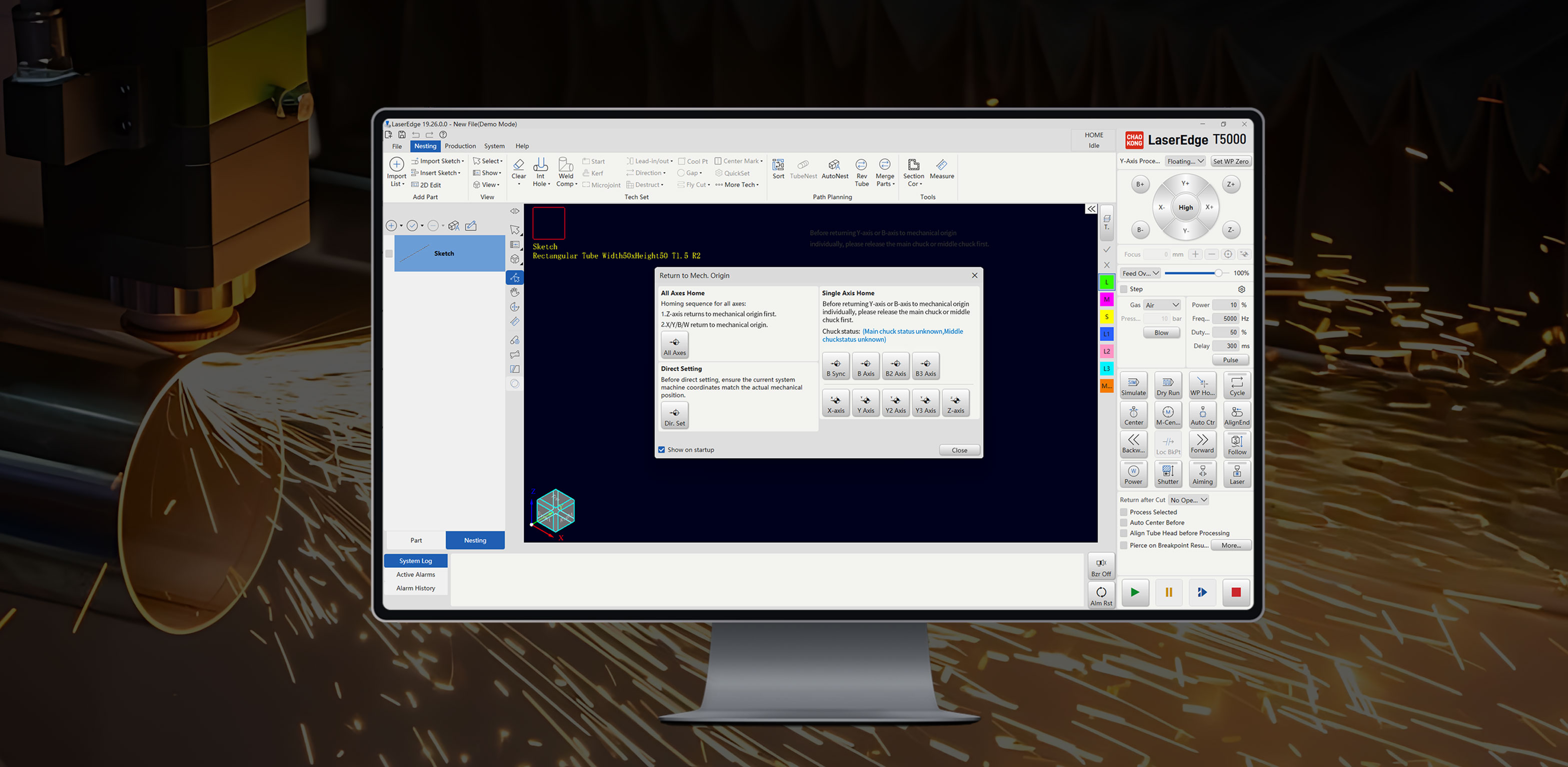This screenshot has height=767, width=1568.
Task: Open the Floating Y-Axis process dropdown
Action: pos(1185,161)
